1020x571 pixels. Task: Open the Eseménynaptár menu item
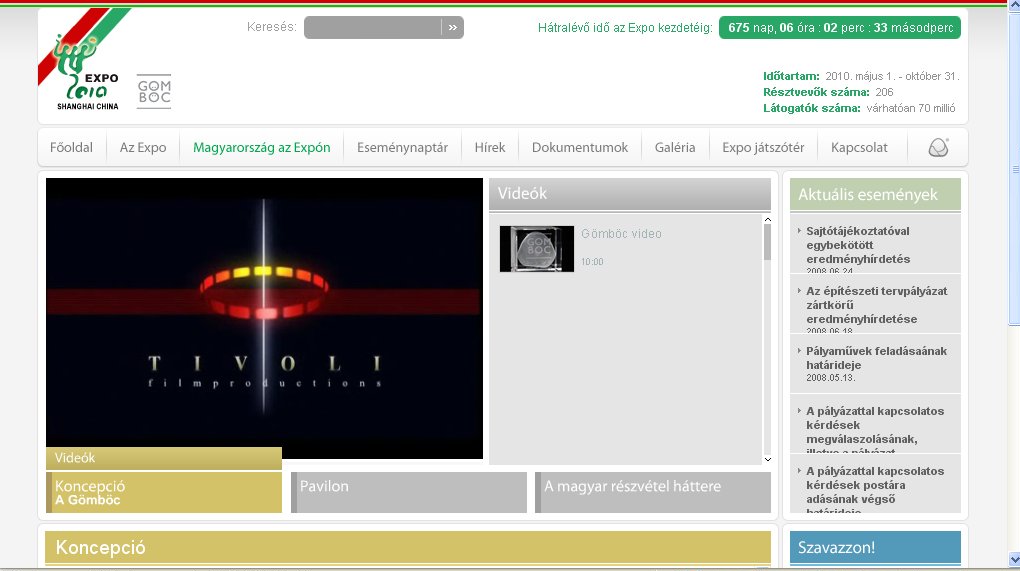coord(402,148)
